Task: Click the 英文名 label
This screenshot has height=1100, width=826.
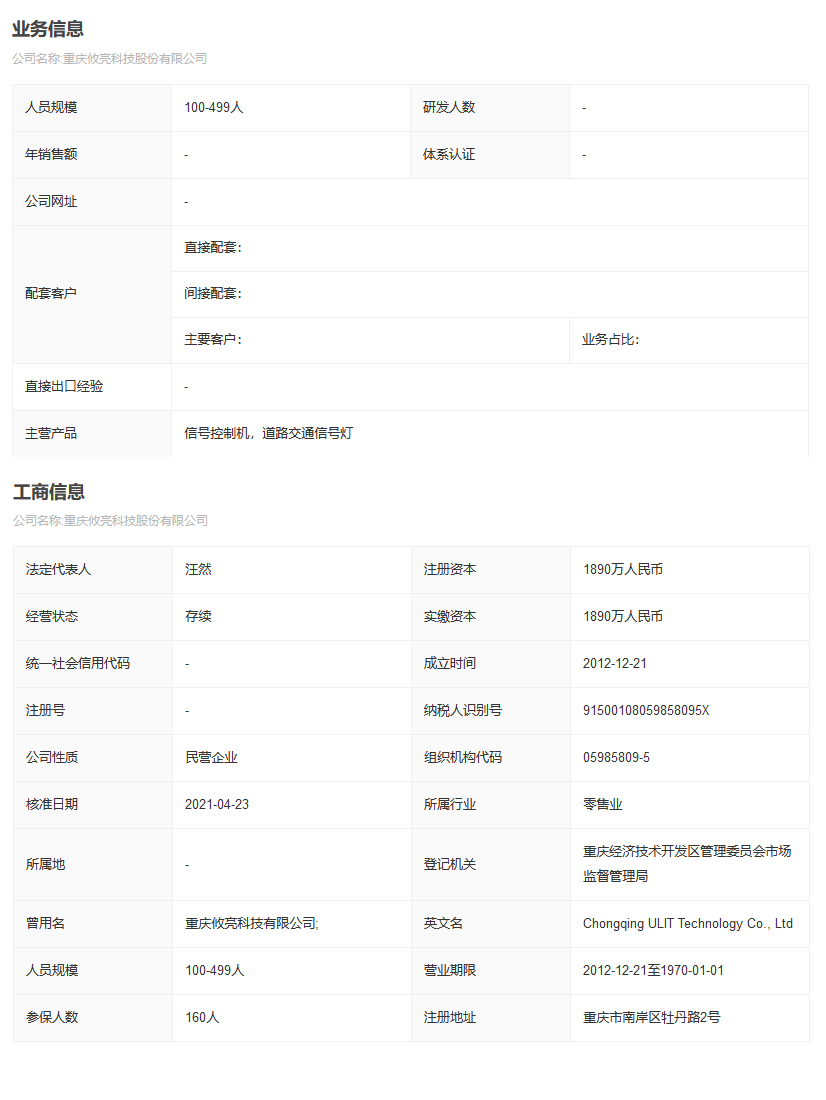Action: click(444, 924)
